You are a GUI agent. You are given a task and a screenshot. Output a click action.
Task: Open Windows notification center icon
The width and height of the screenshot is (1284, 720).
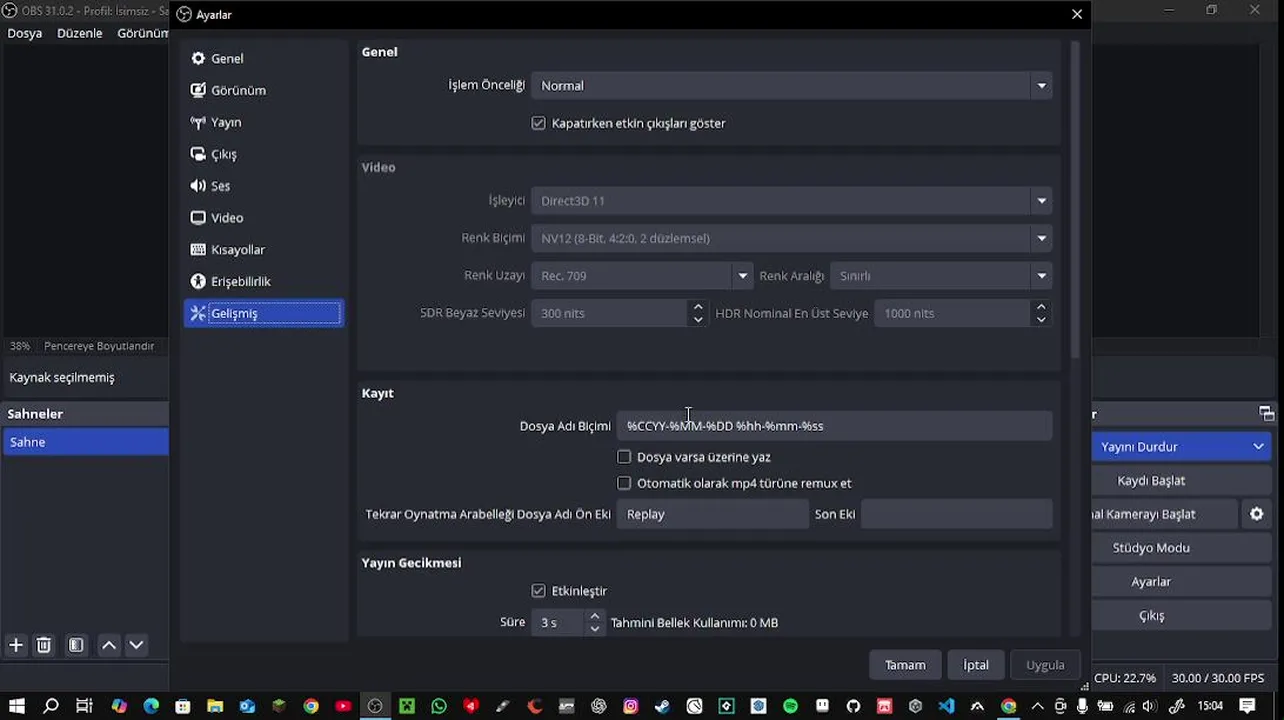coord(1248,706)
